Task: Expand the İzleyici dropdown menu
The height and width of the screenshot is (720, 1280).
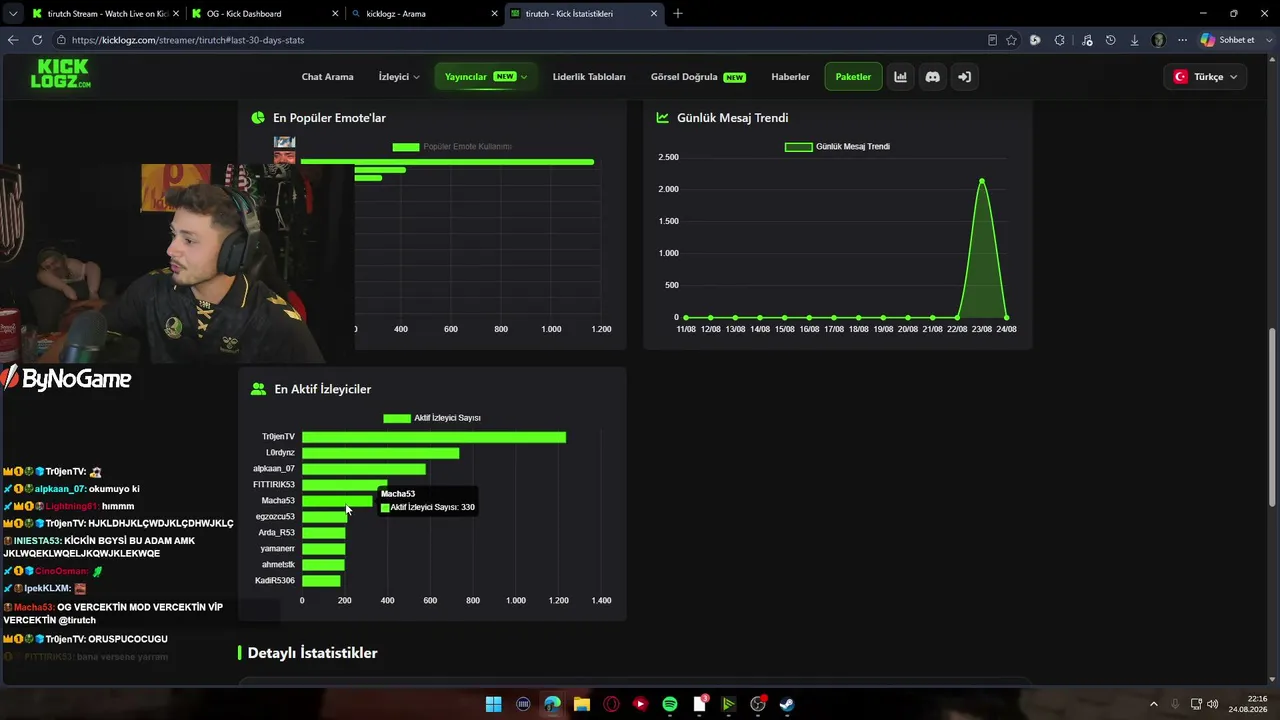Action: coord(399,77)
